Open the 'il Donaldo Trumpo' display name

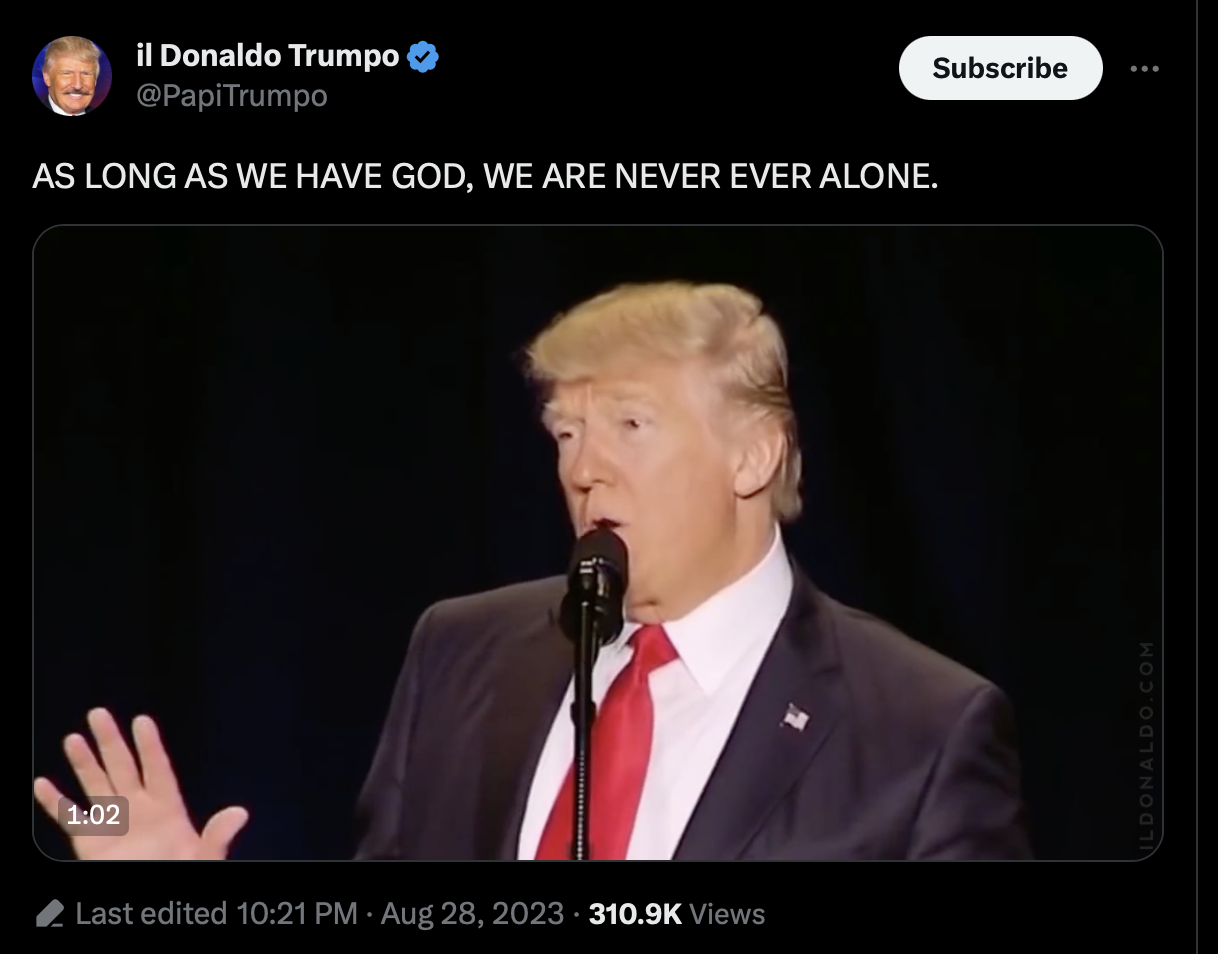[x=268, y=57]
